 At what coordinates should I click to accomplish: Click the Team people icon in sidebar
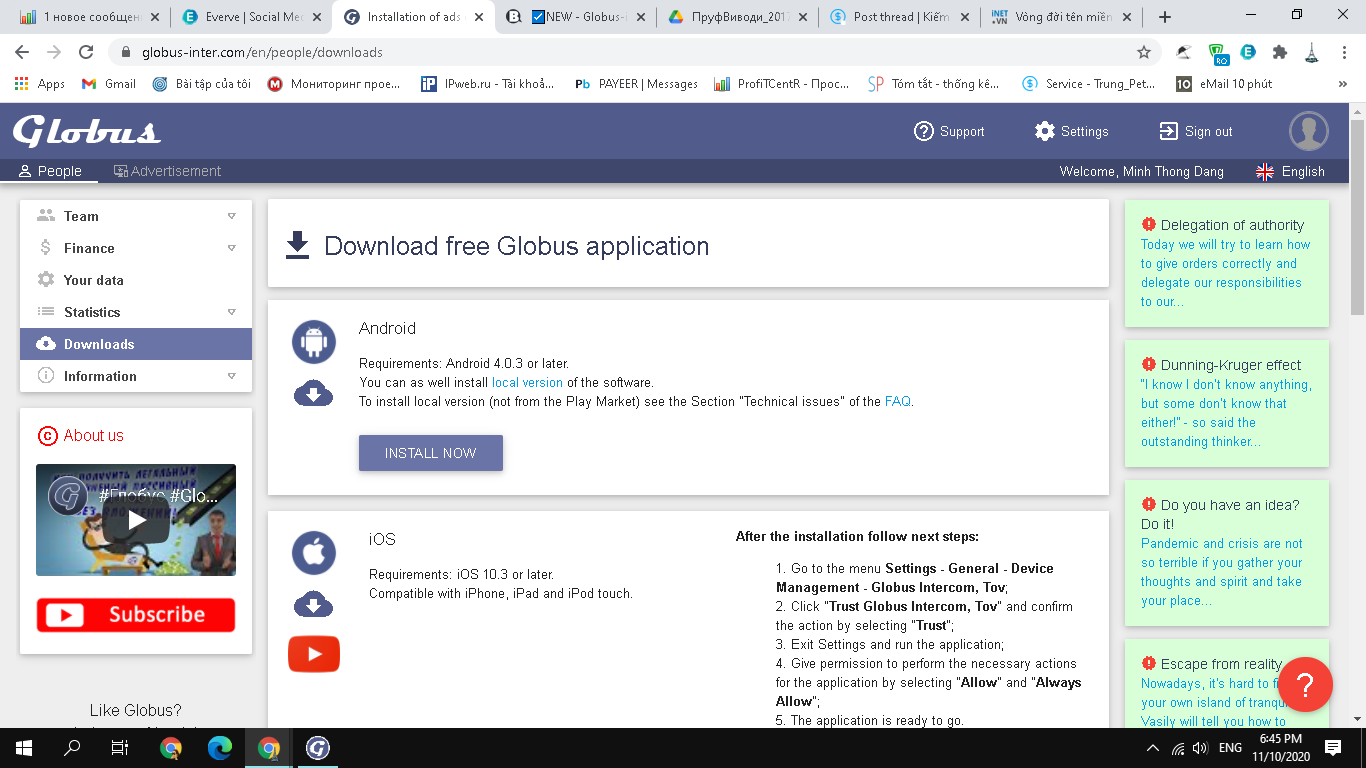click(46, 216)
